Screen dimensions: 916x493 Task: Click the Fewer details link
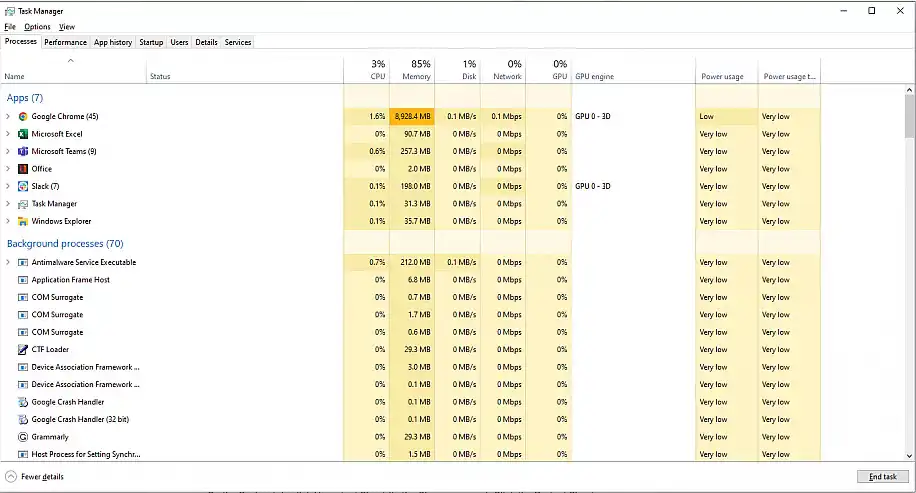click(x=42, y=477)
